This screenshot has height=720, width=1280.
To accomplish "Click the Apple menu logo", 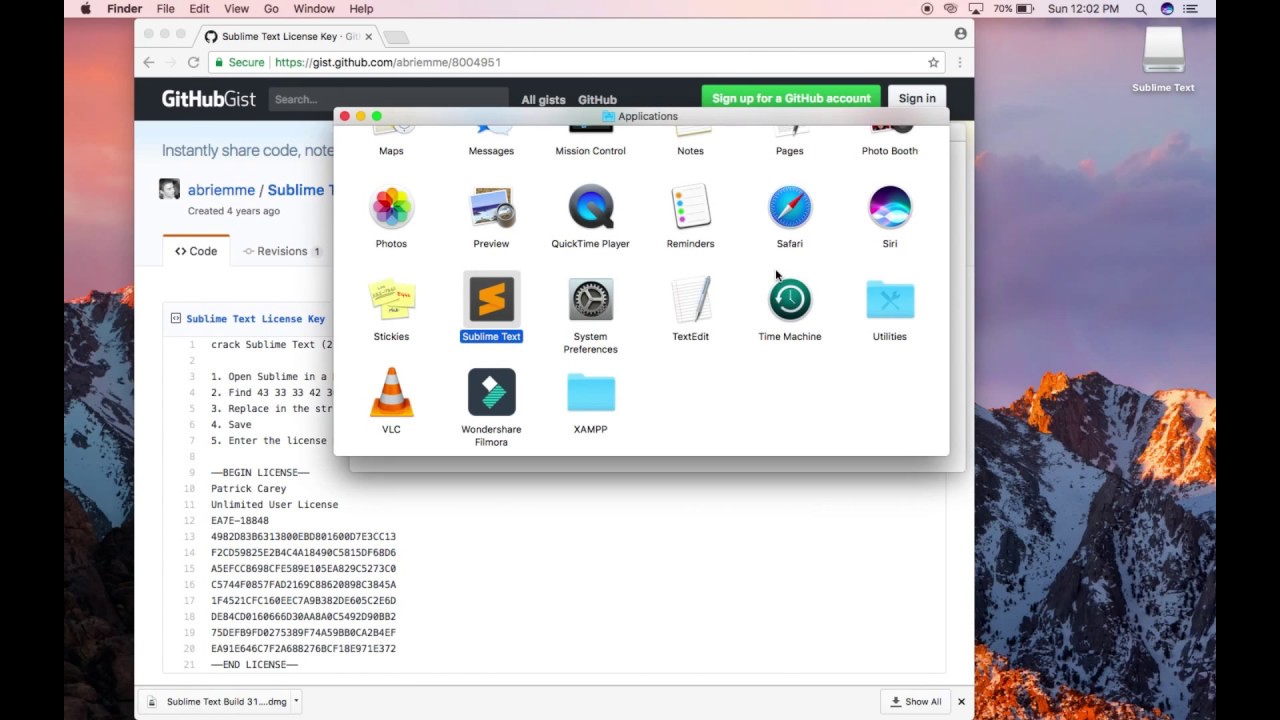I will click(x=85, y=9).
